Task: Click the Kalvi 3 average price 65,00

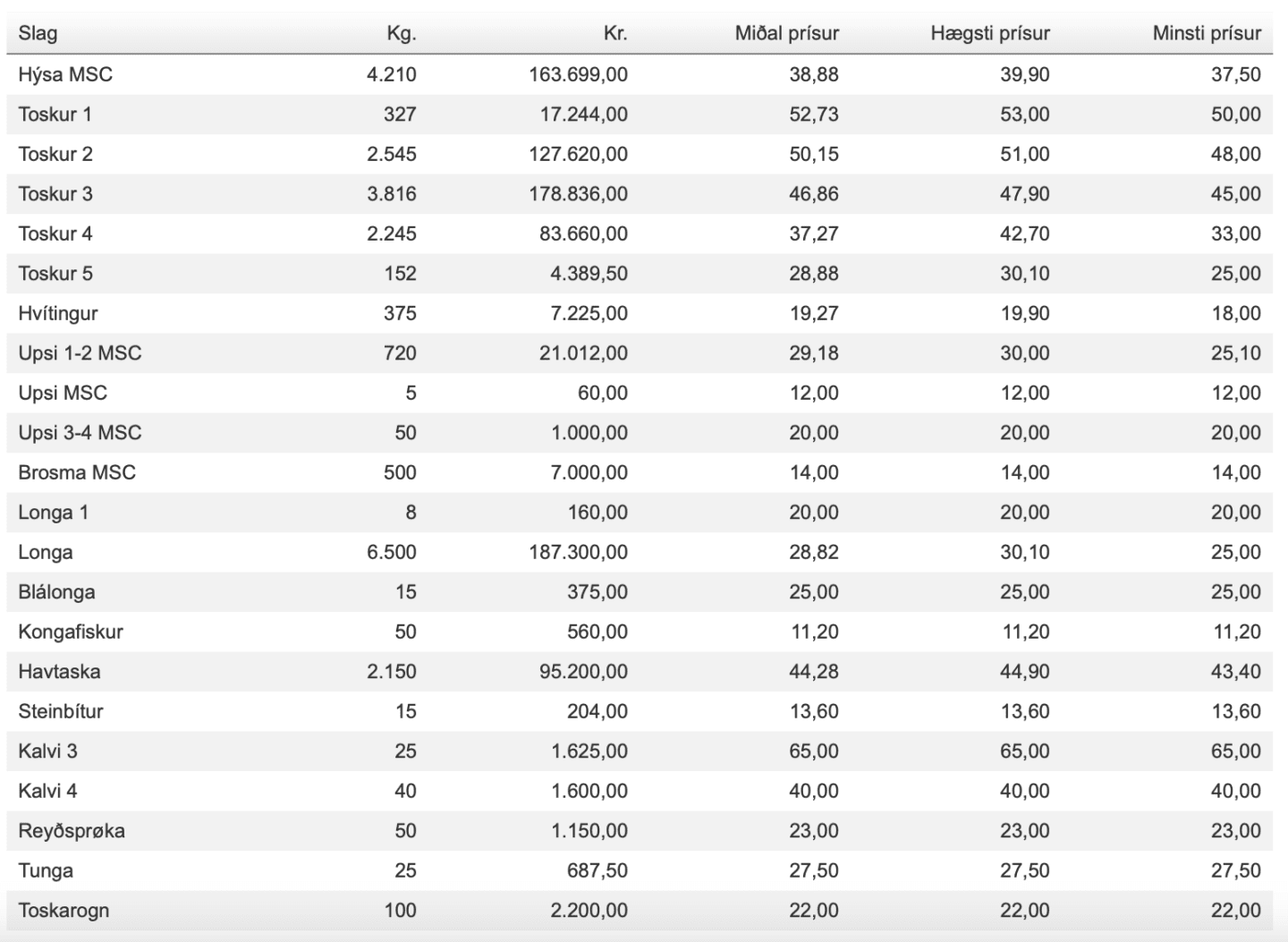Action: pyautogui.click(x=813, y=751)
